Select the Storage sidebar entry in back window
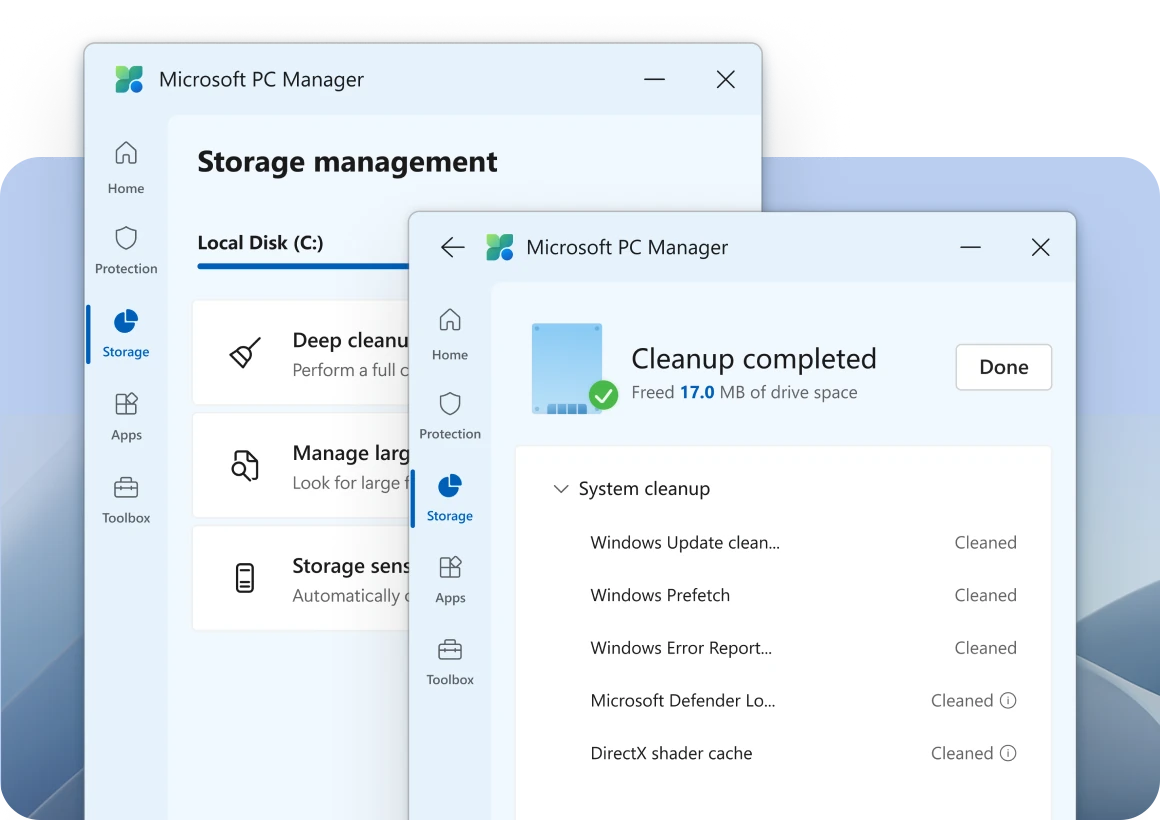 point(125,334)
